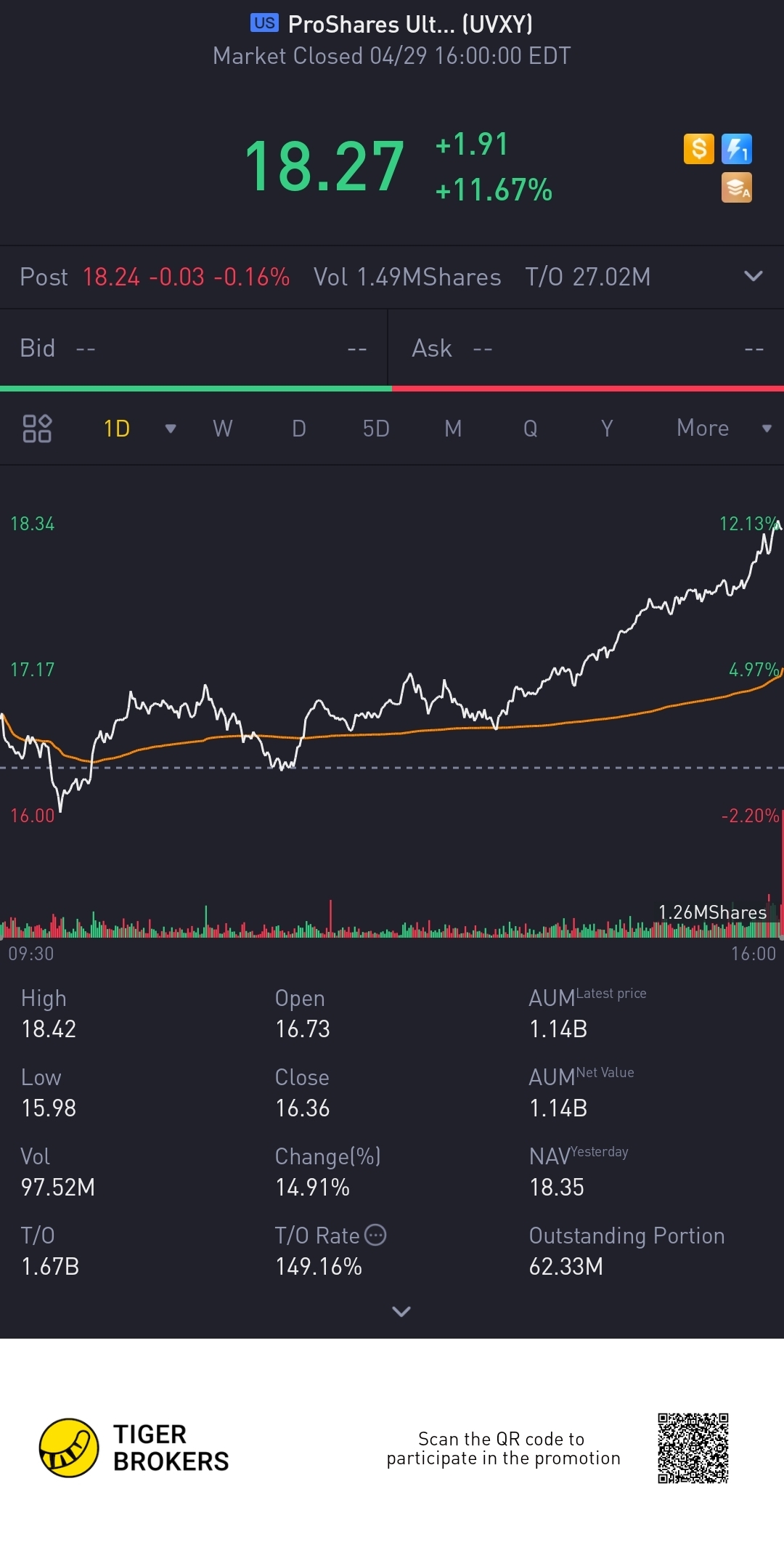Tap the orange dollar-sign badge icon
The height and width of the screenshot is (1558, 784).
tap(698, 149)
